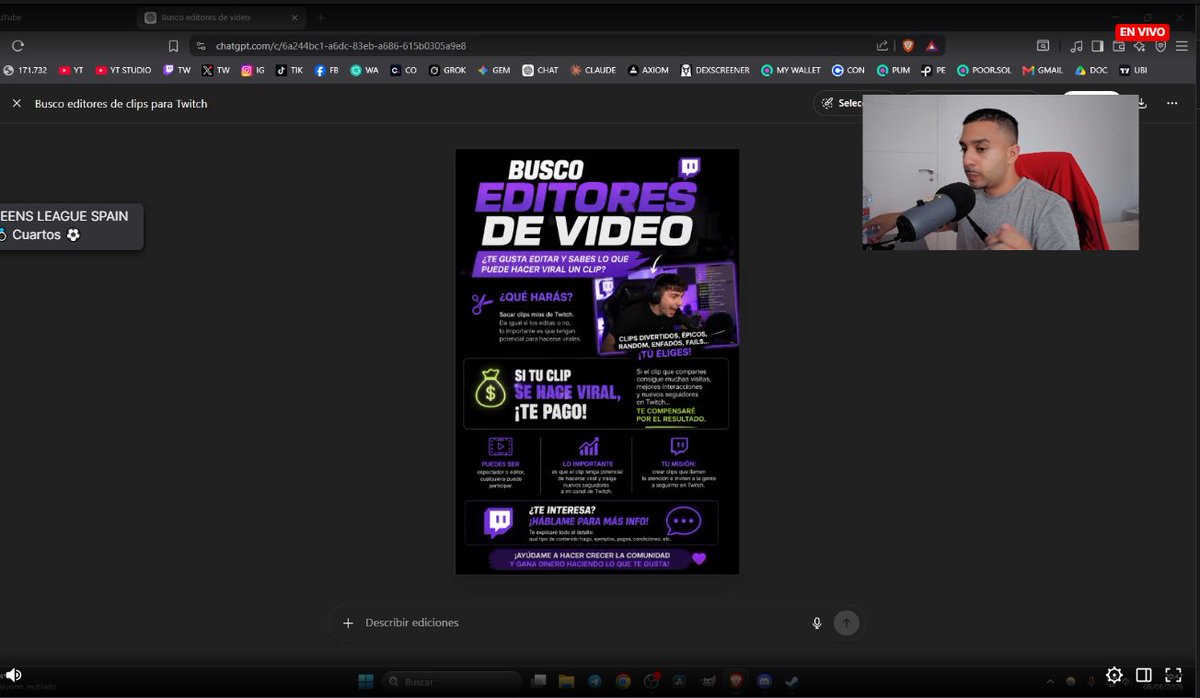The height and width of the screenshot is (698, 1200).
Task: Open File Explorer from the taskbar
Action: (x=566, y=681)
